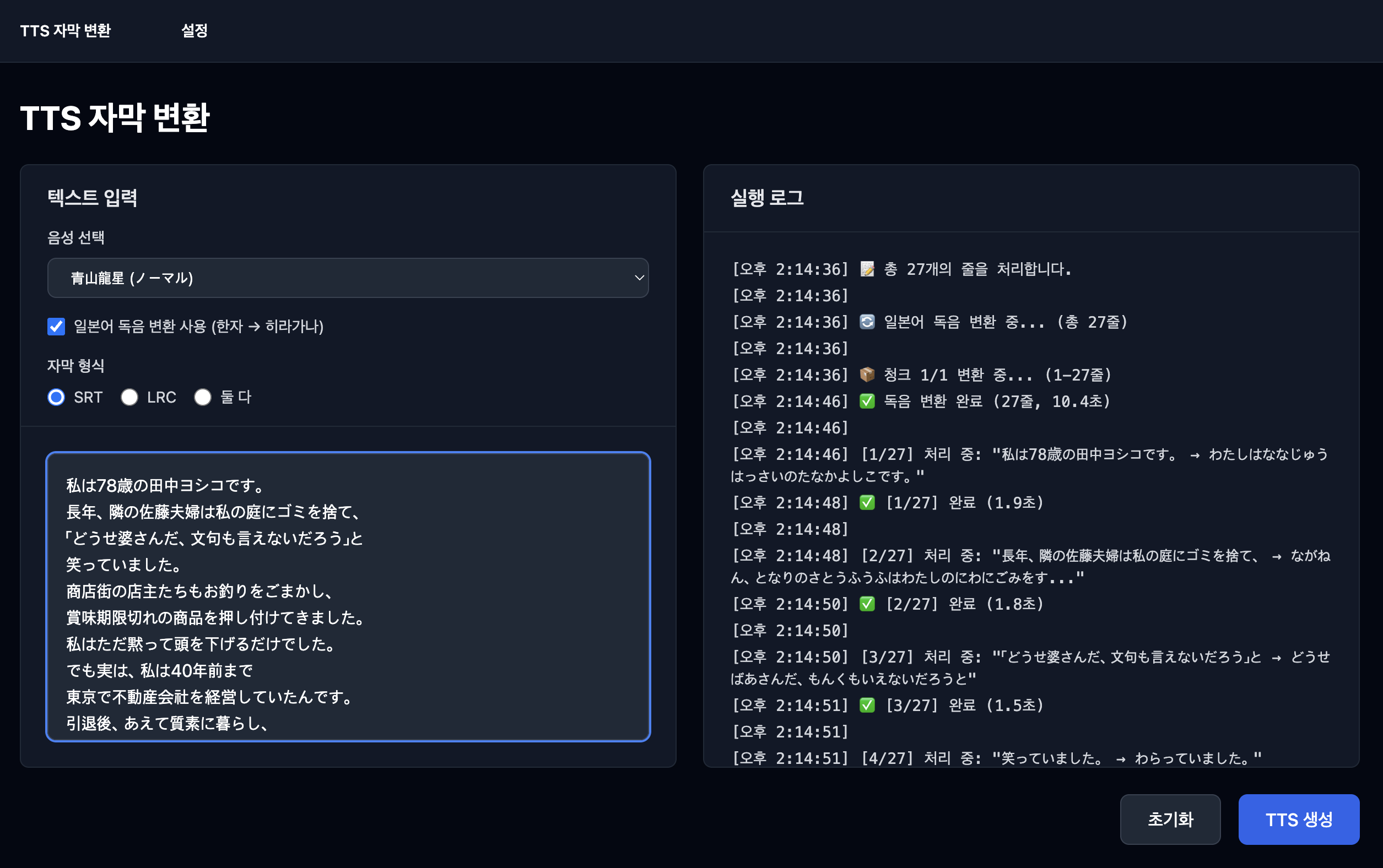Select the SRT subtitle format radio
This screenshot has width=1383, height=868.
click(56, 397)
